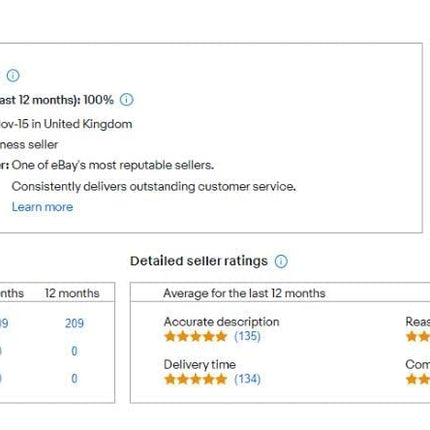The height and width of the screenshot is (430, 430).
Task: Click the negative 0 under 12 months
Action: (74, 378)
